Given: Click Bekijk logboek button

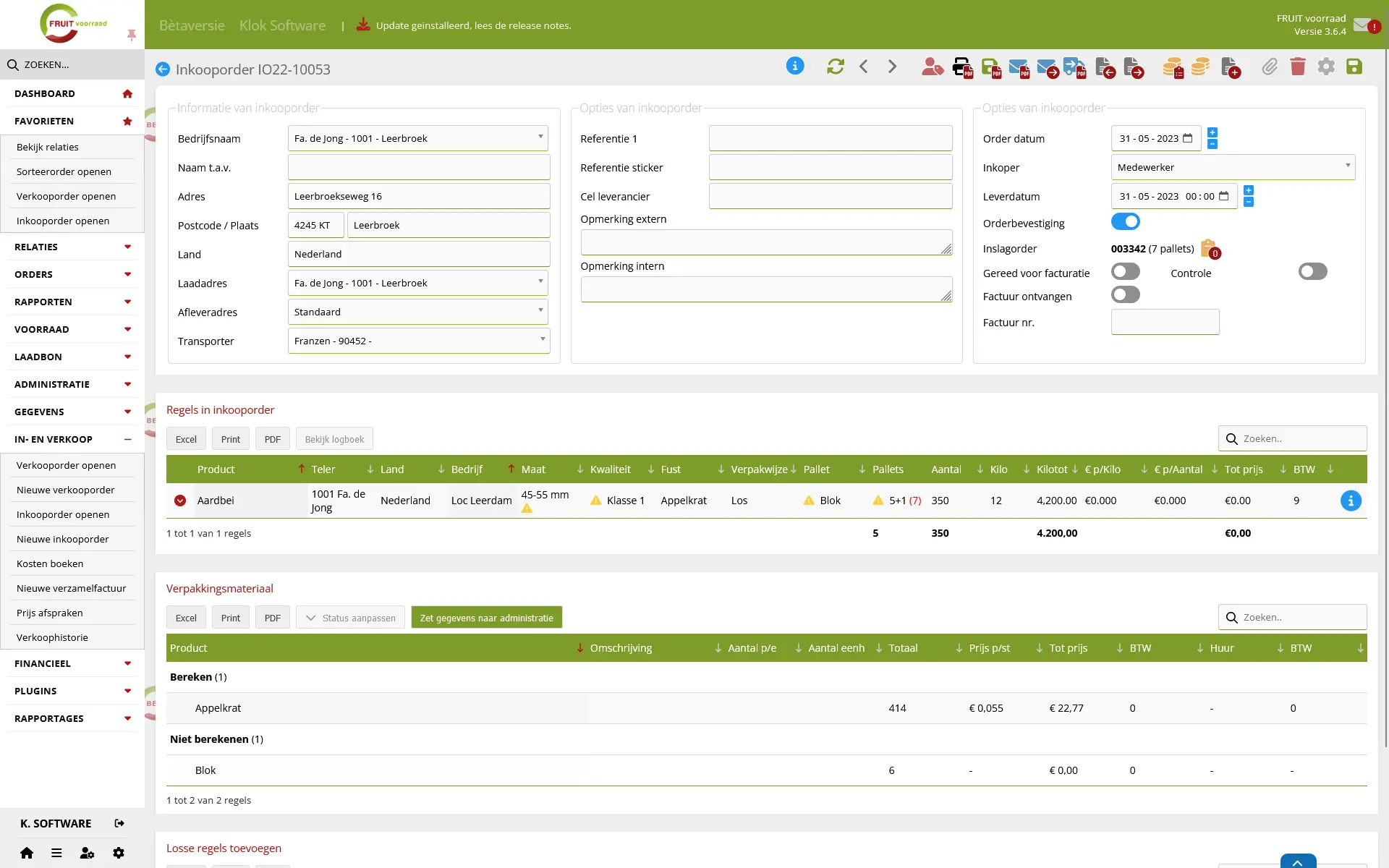Looking at the screenshot, I should [x=334, y=439].
